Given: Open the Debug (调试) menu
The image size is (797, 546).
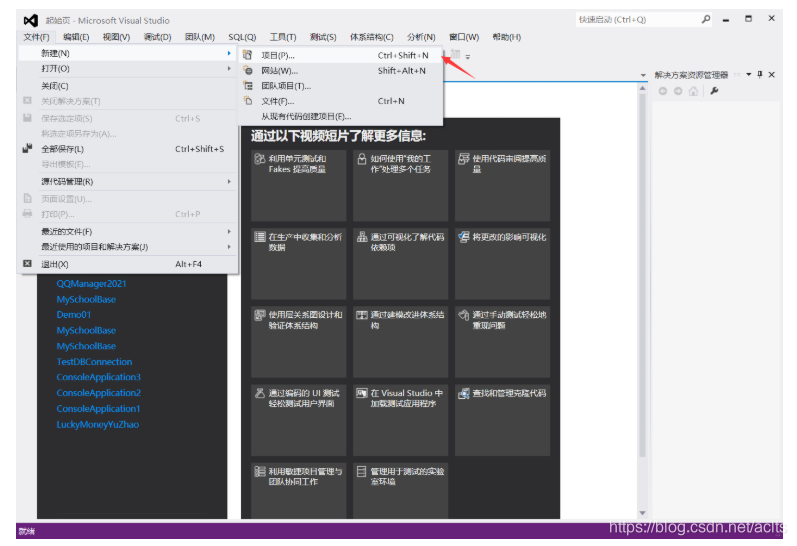Looking at the screenshot, I should point(157,37).
